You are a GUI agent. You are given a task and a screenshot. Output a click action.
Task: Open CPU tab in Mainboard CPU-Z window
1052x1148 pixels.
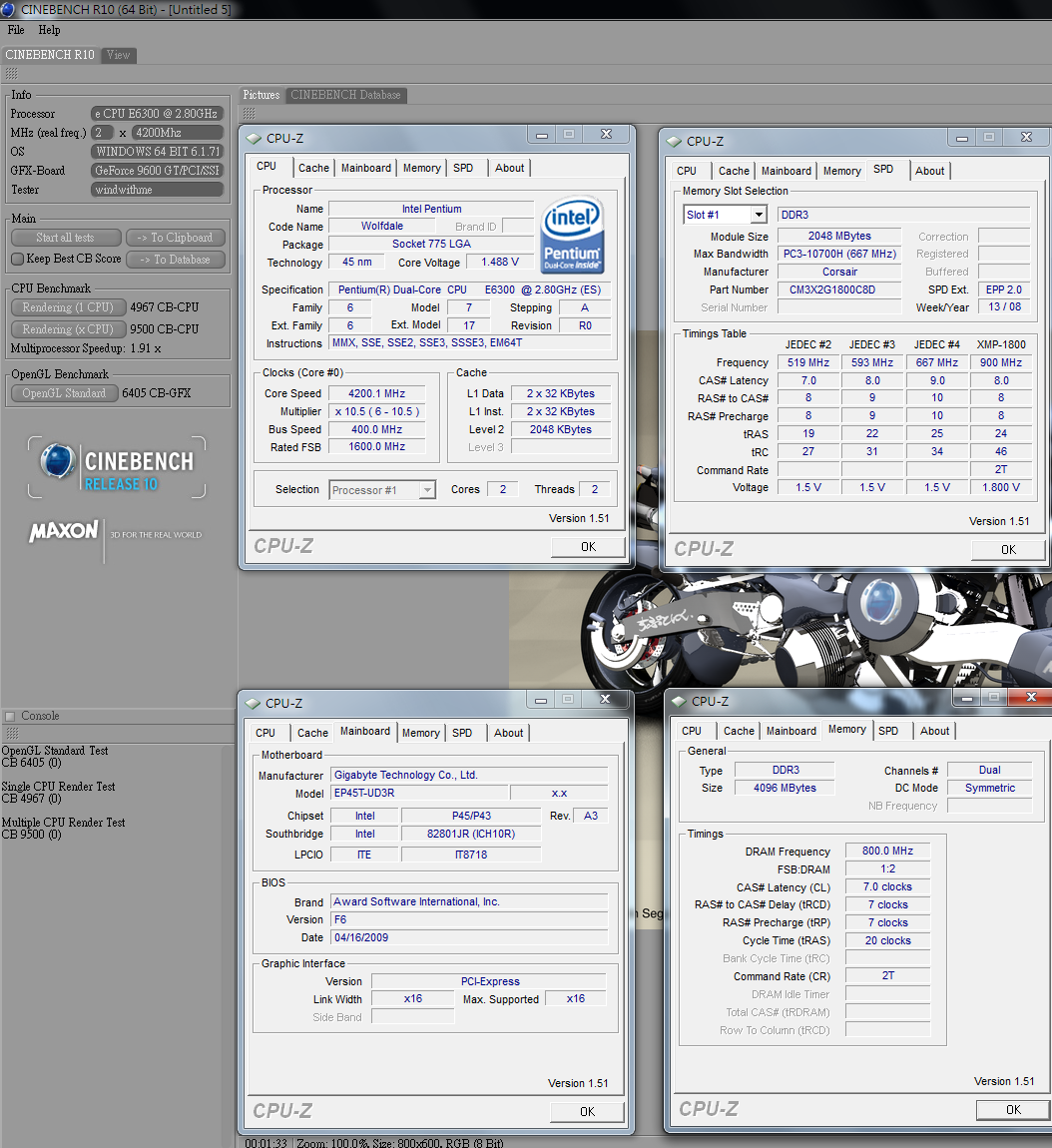click(x=265, y=733)
